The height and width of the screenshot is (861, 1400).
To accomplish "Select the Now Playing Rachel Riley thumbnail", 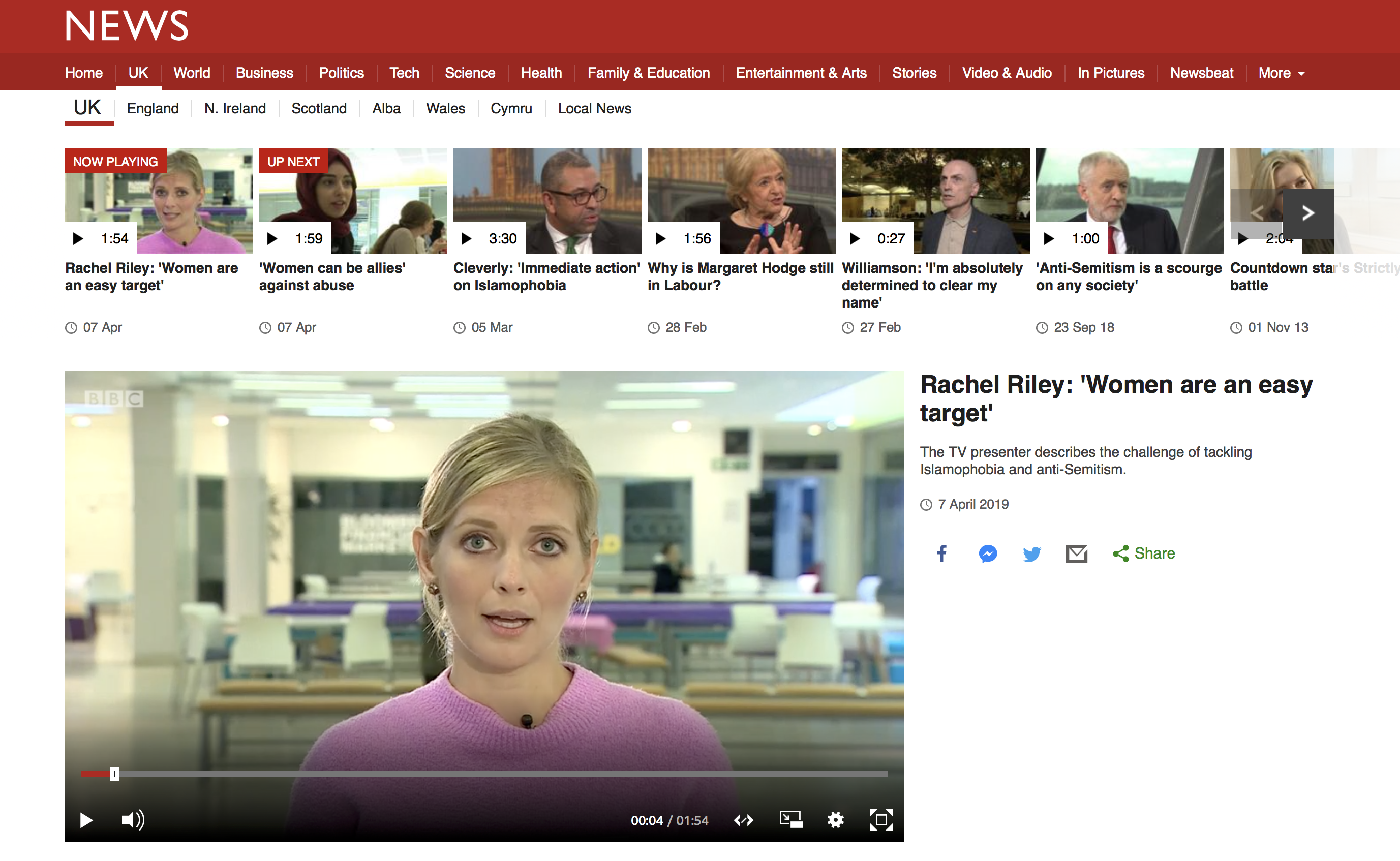I will [159, 200].
